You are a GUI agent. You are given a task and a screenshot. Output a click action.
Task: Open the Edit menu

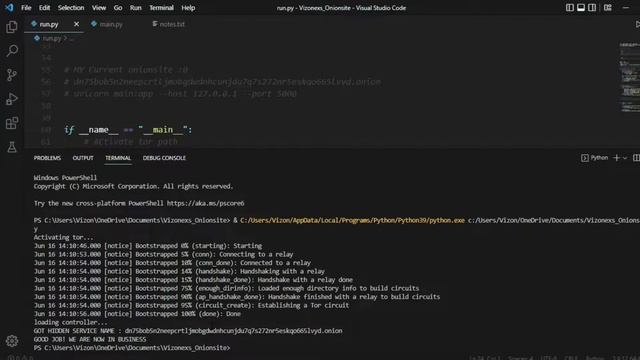[x=44, y=8]
